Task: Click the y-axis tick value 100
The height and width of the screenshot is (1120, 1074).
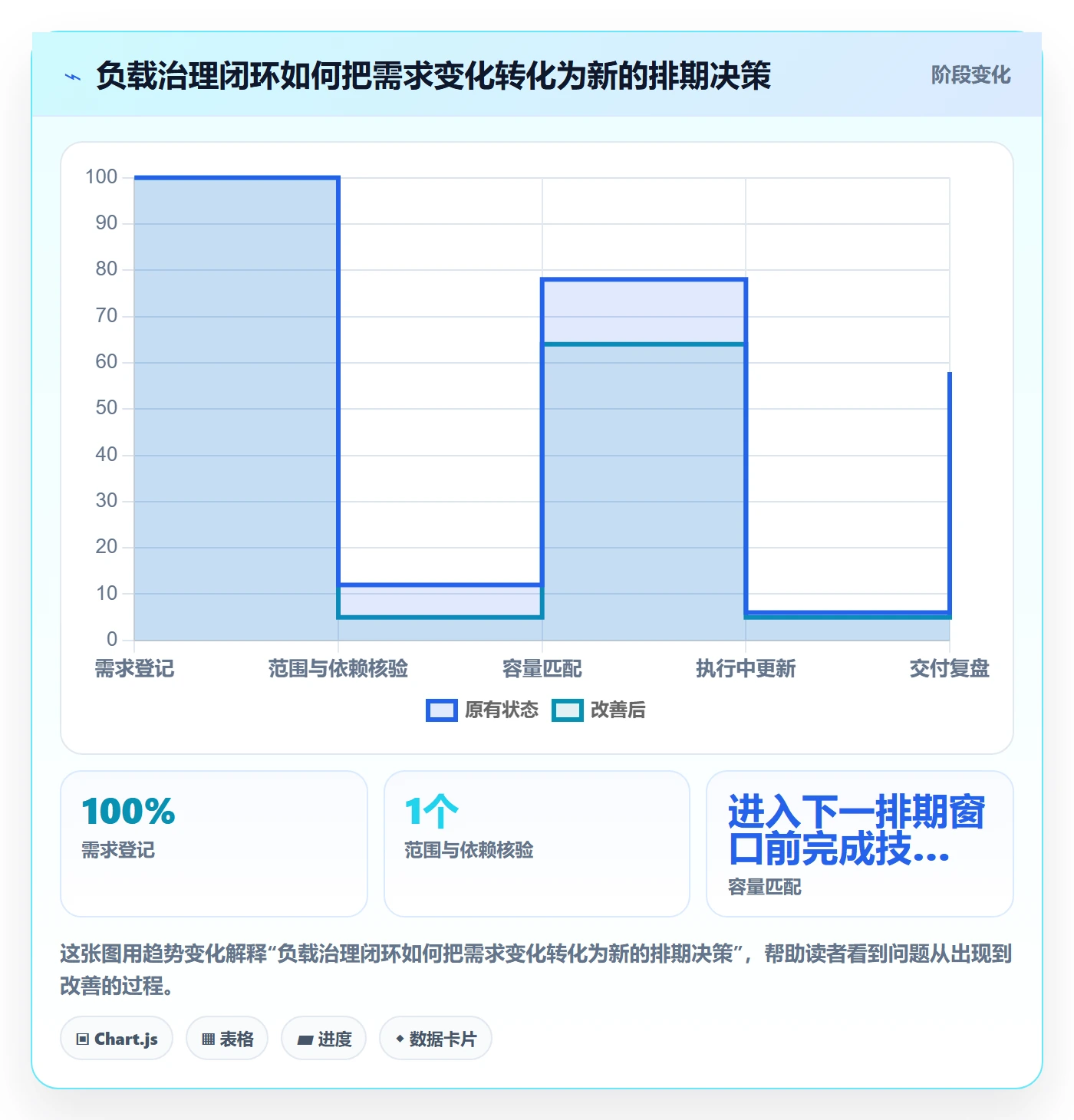Action: coord(101,177)
